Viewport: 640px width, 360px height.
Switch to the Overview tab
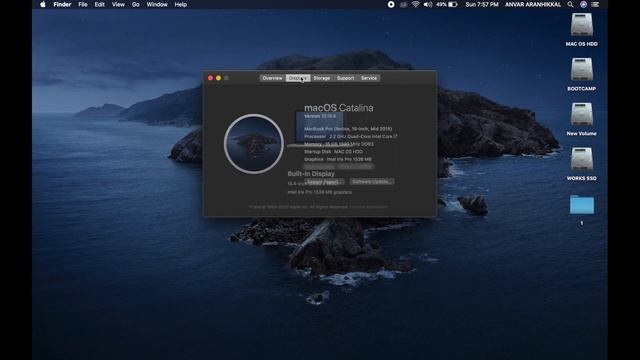click(272, 78)
